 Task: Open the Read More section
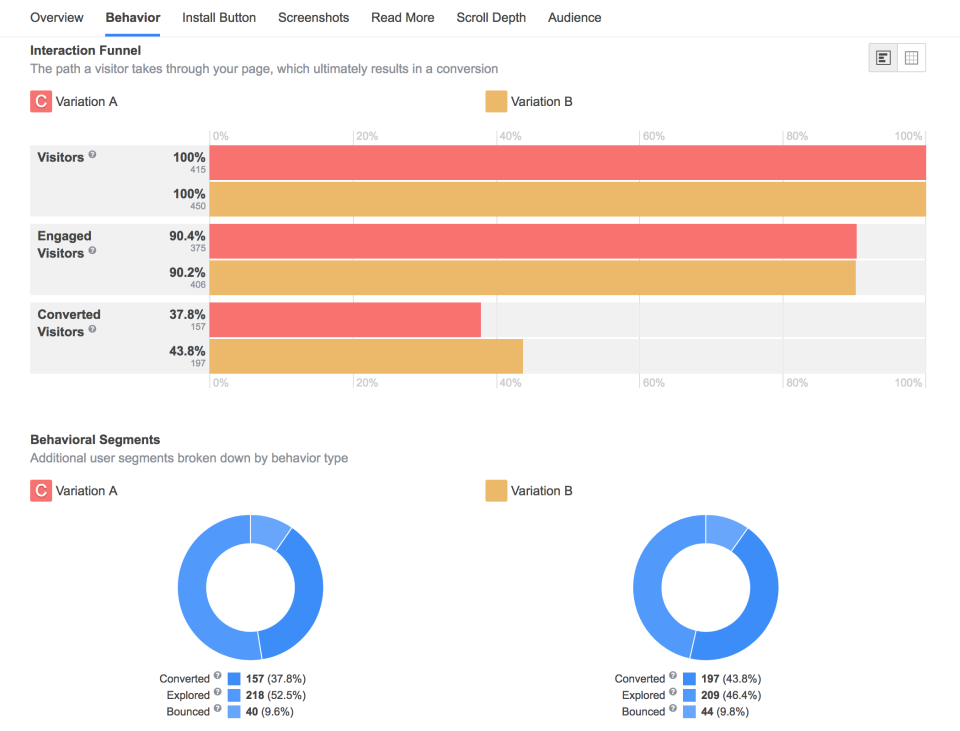[x=402, y=17]
